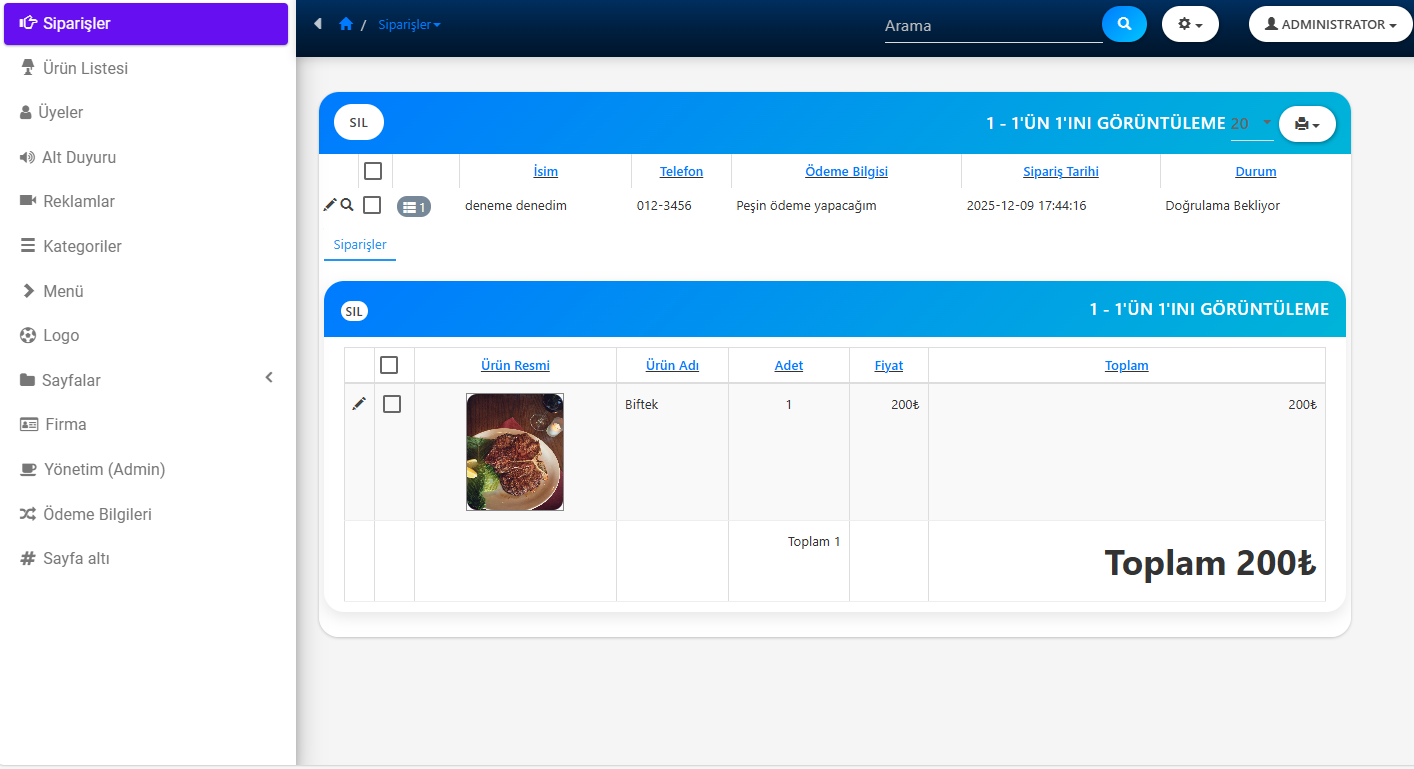
Task: Click the home icon in breadcrumb
Action: click(346, 24)
